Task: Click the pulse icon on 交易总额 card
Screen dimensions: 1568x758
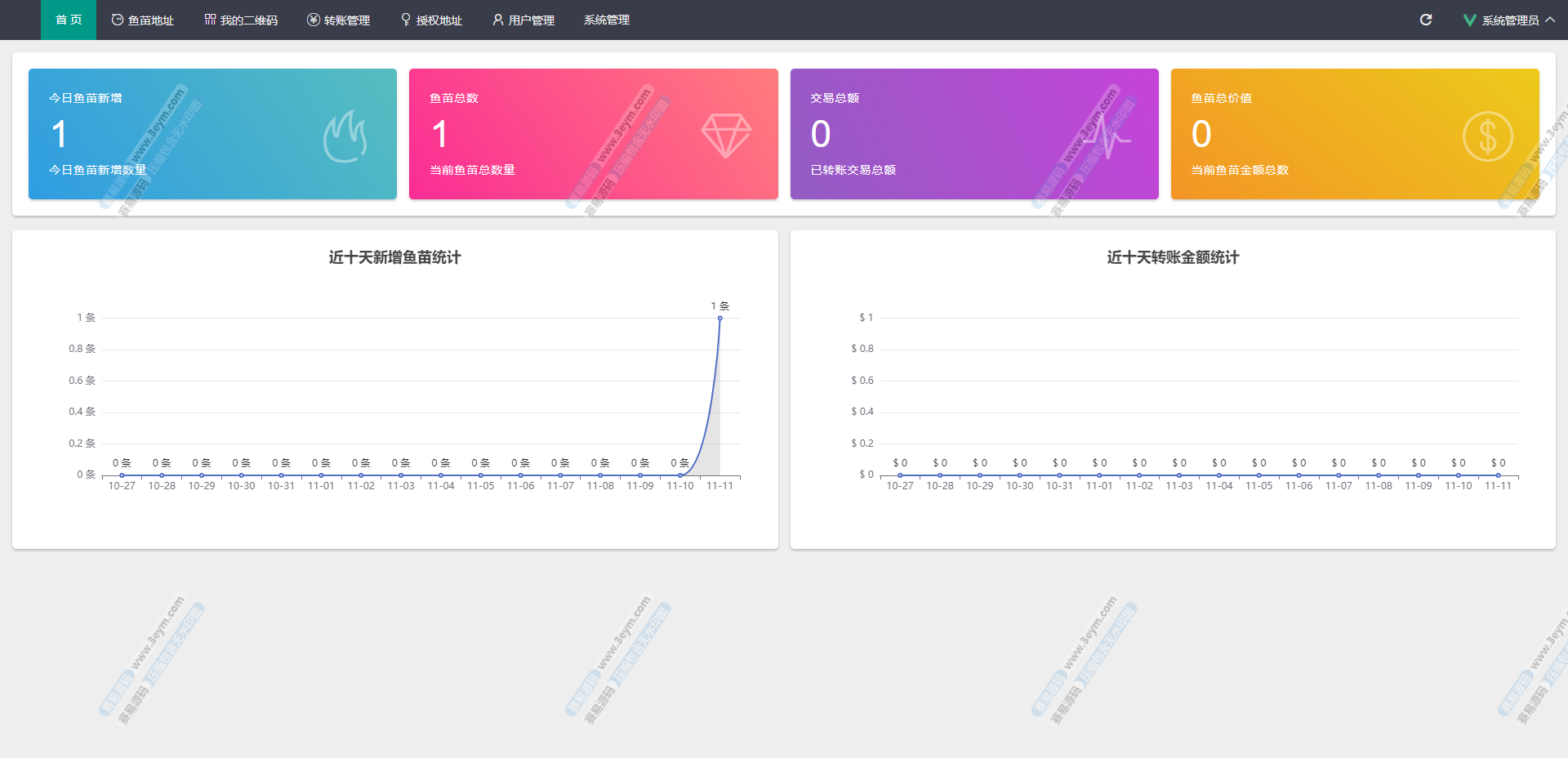Action: coord(1107,136)
